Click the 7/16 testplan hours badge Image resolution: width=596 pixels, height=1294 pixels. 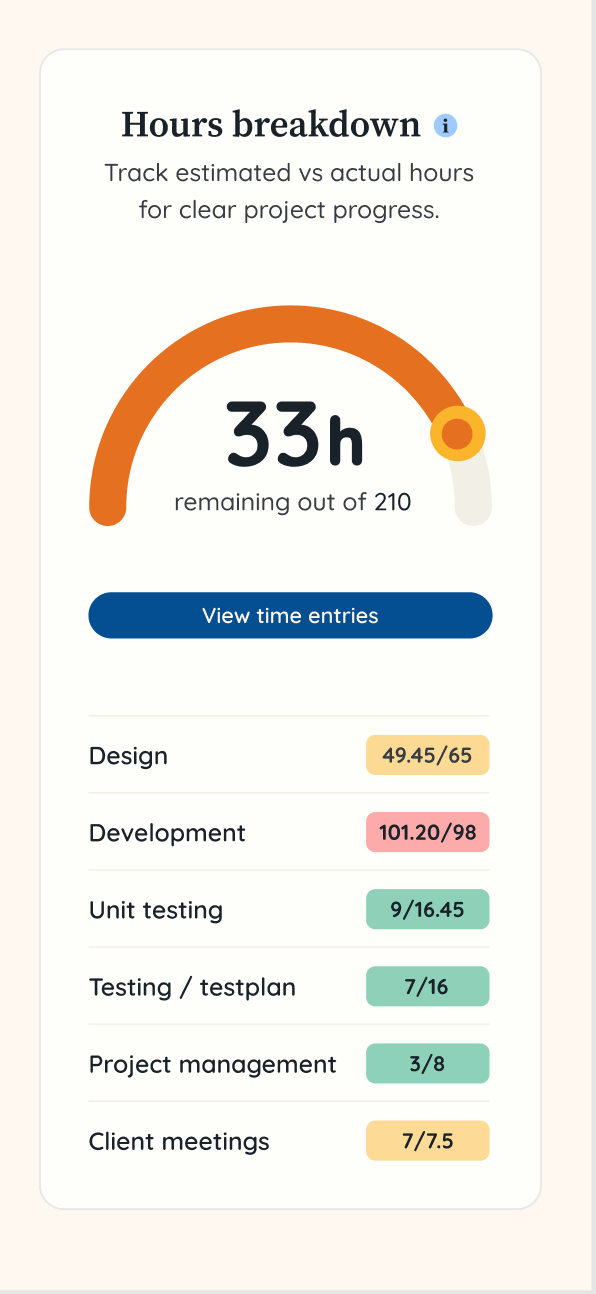[427, 986]
